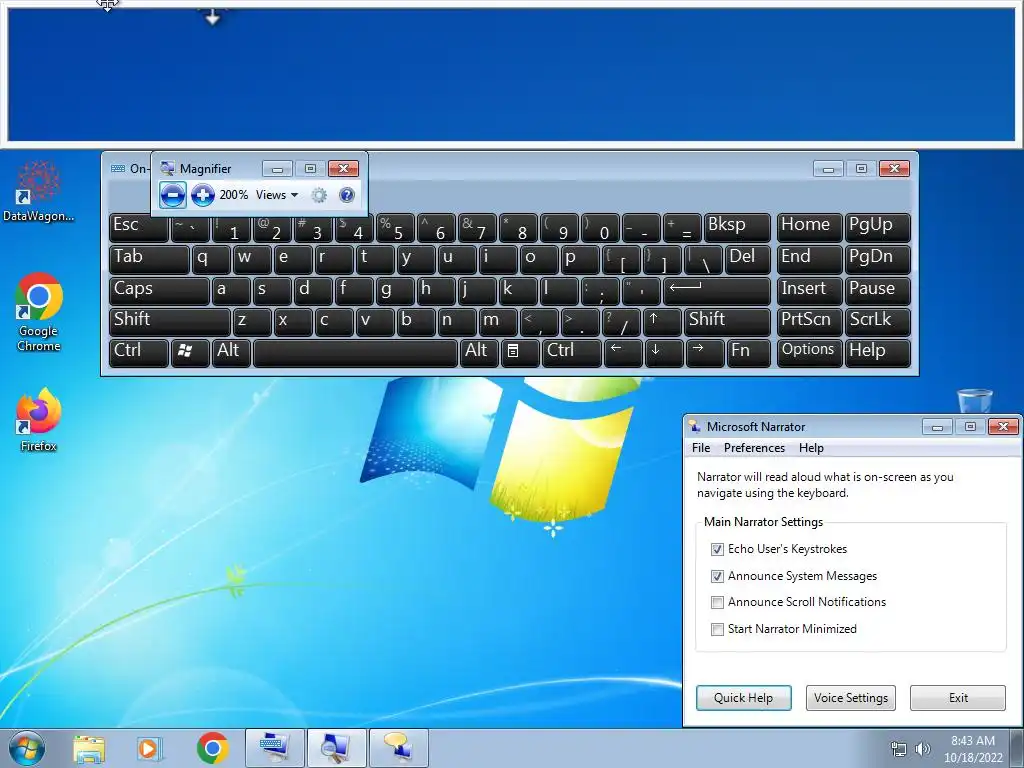This screenshot has width=1024, height=768.
Task: Toggle left Ctrl key on keyboard
Action: (x=138, y=353)
